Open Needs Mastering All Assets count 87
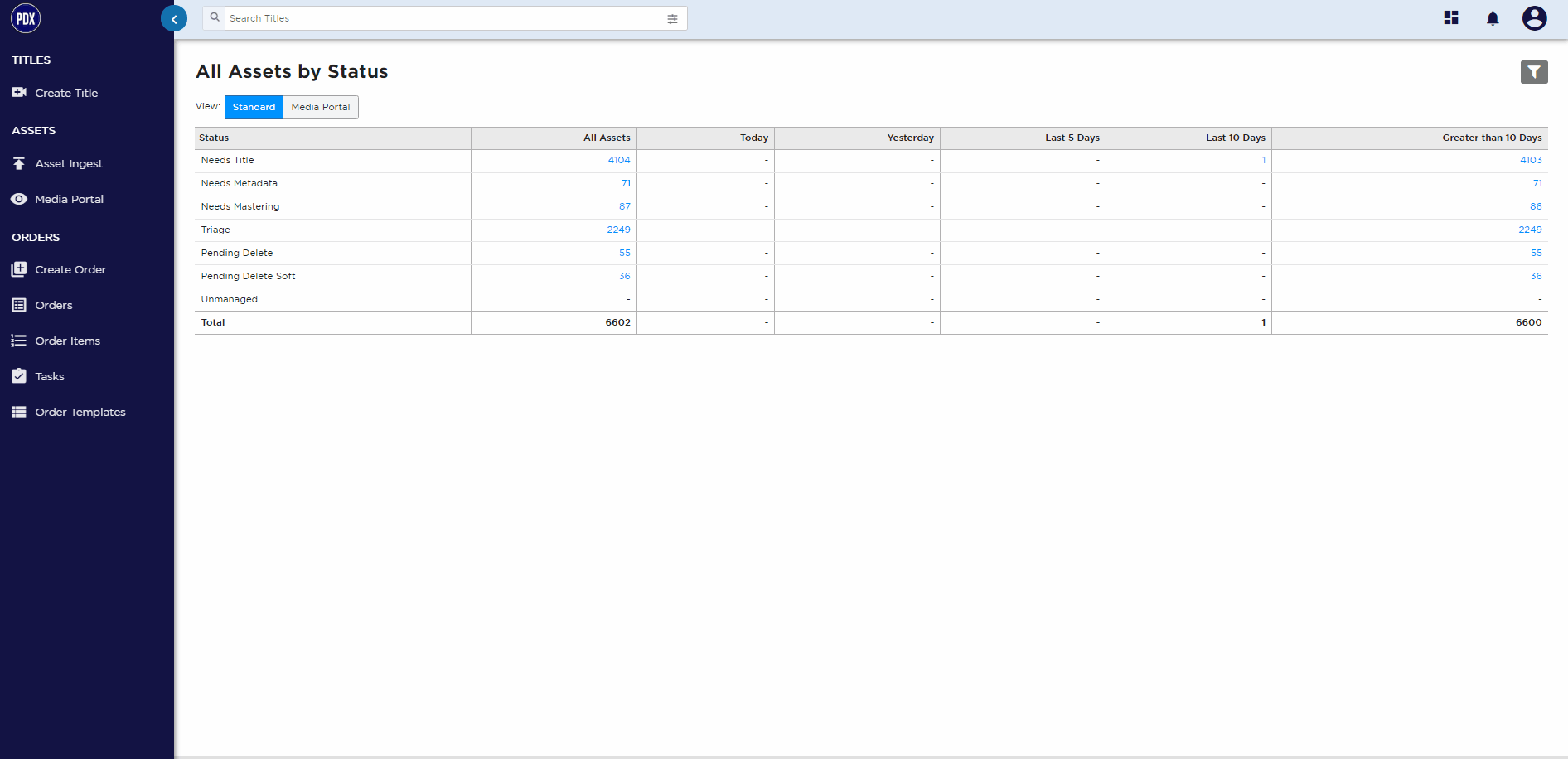Screen dimensions: 1568x759 click(625, 206)
